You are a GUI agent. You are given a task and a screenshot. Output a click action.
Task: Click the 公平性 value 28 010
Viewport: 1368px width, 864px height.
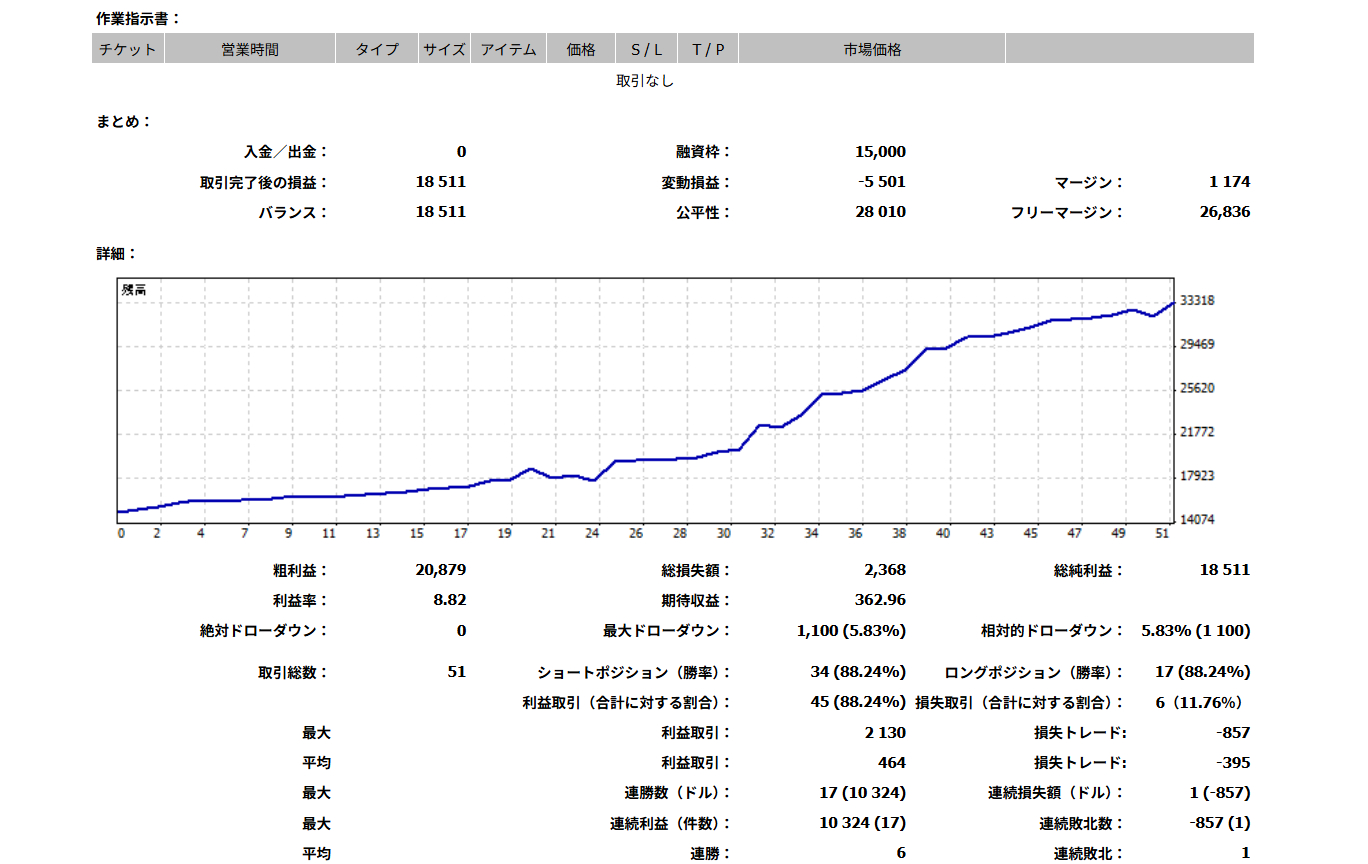882,212
